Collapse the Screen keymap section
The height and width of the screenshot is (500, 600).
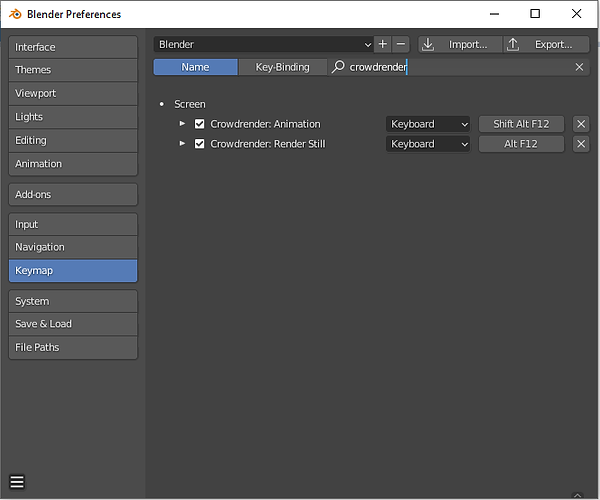pyautogui.click(x=162, y=104)
